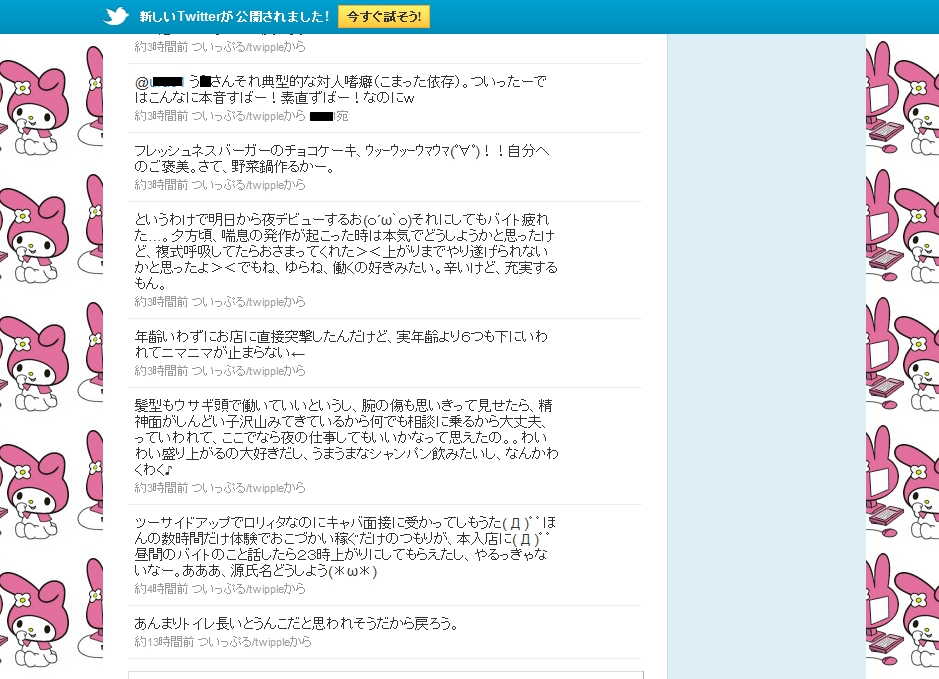Open the ついっぷる/twipple link under the 対人嗜癖 tweet
Viewport: 939px width, 679px height.
pos(239,116)
